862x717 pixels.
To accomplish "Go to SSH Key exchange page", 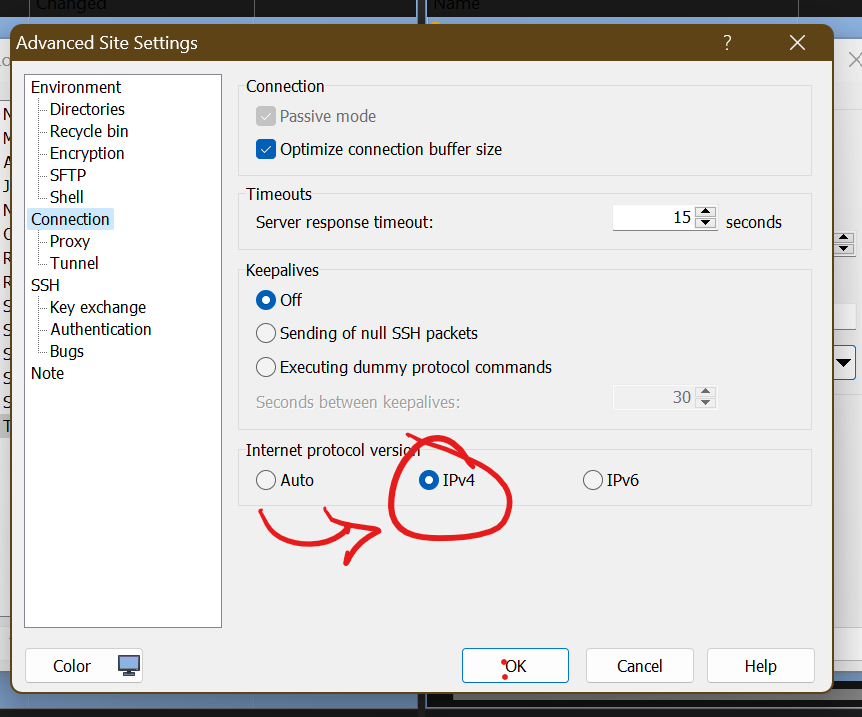I will pyautogui.click(x=98, y=307).
